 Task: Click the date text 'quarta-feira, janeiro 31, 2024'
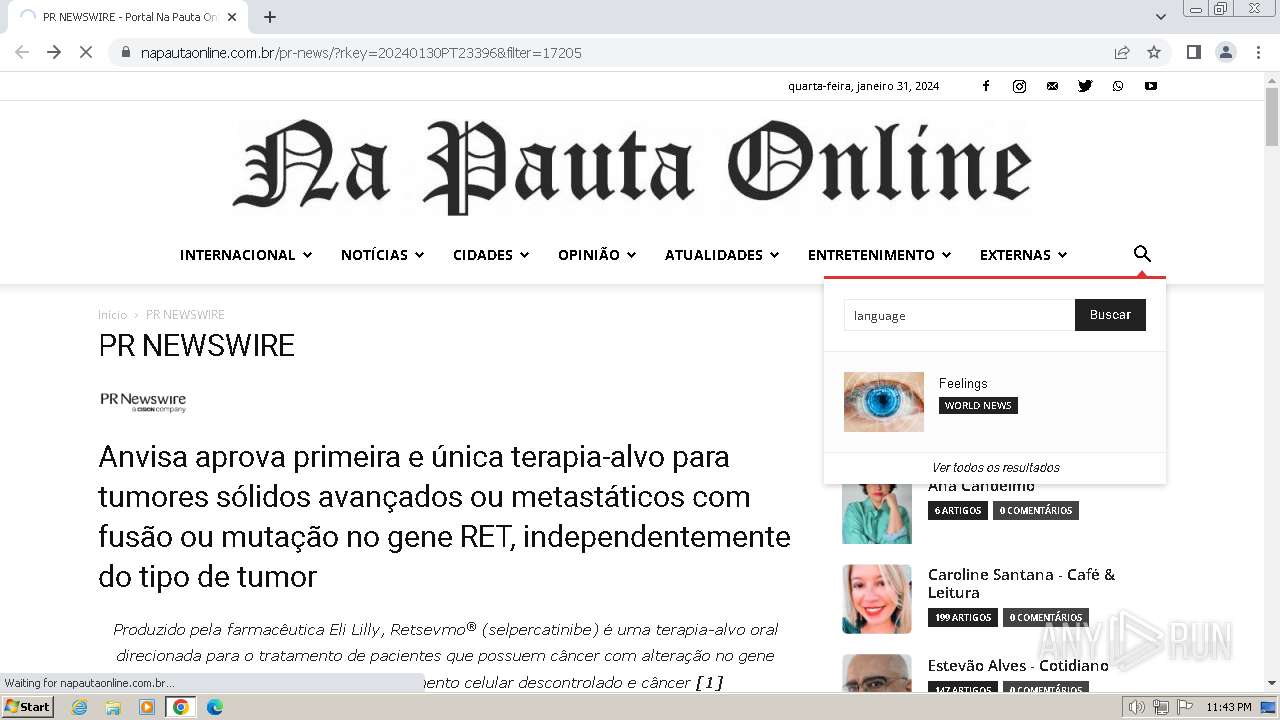[x=863, y=86]
